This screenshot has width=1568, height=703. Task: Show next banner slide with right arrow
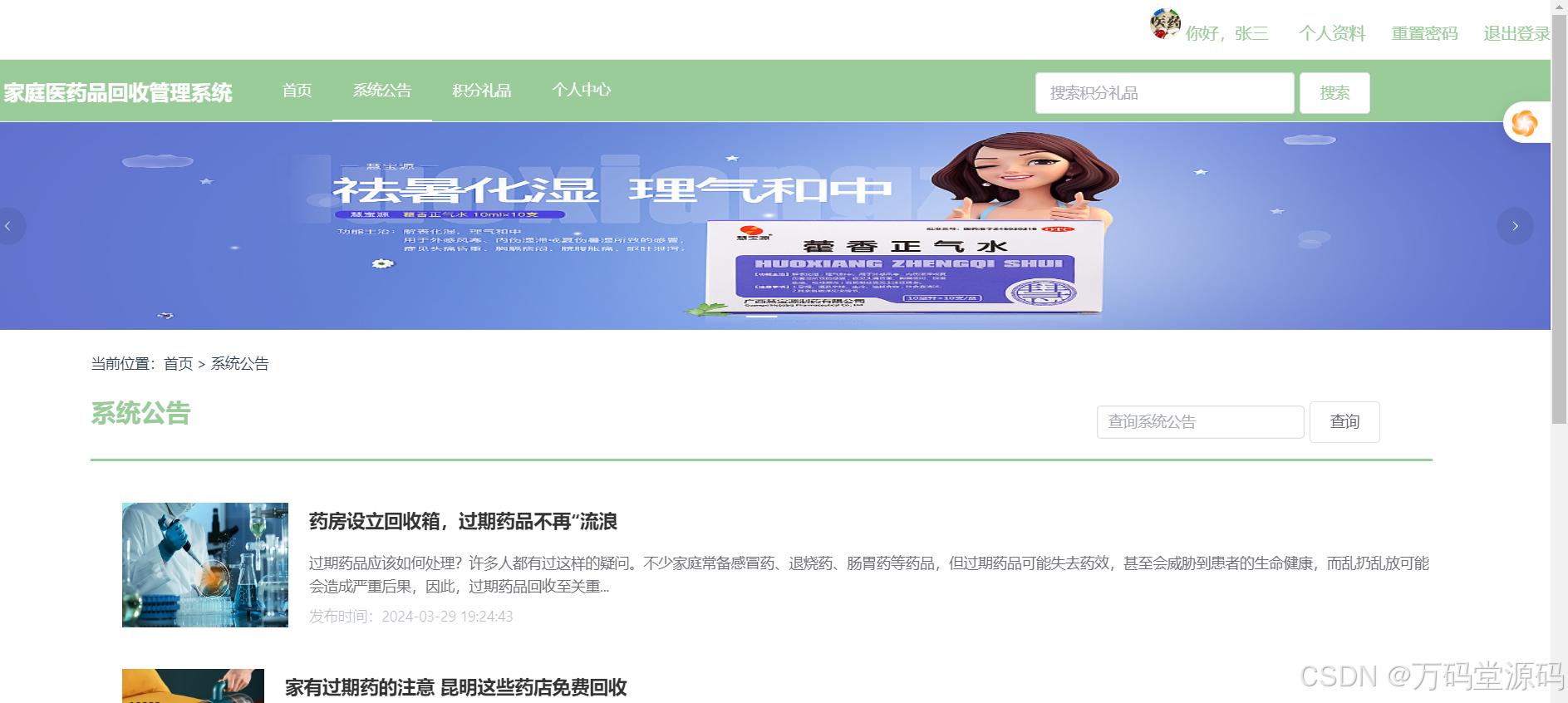(x=1515, y=226)
